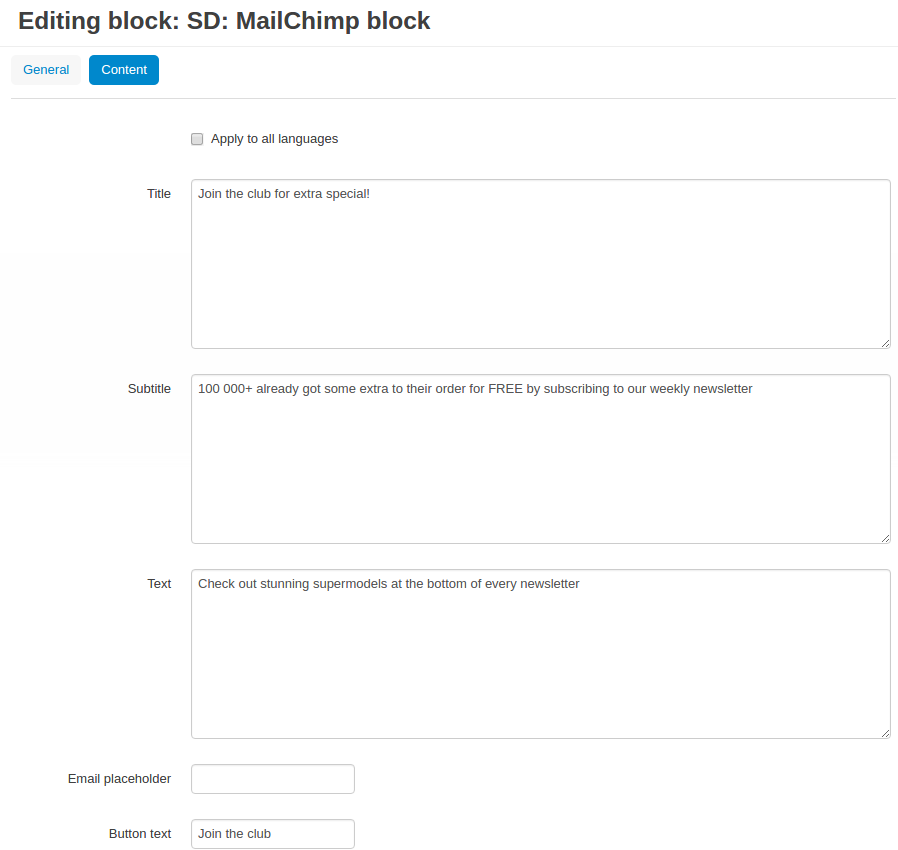Click the Subtitle textarea resize grip

pos(885,538)
